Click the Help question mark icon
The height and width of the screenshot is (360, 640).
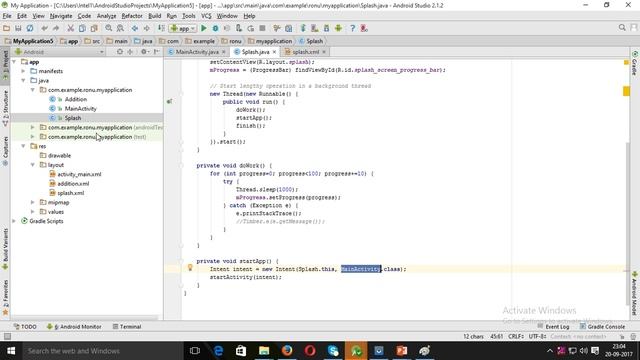352,28
